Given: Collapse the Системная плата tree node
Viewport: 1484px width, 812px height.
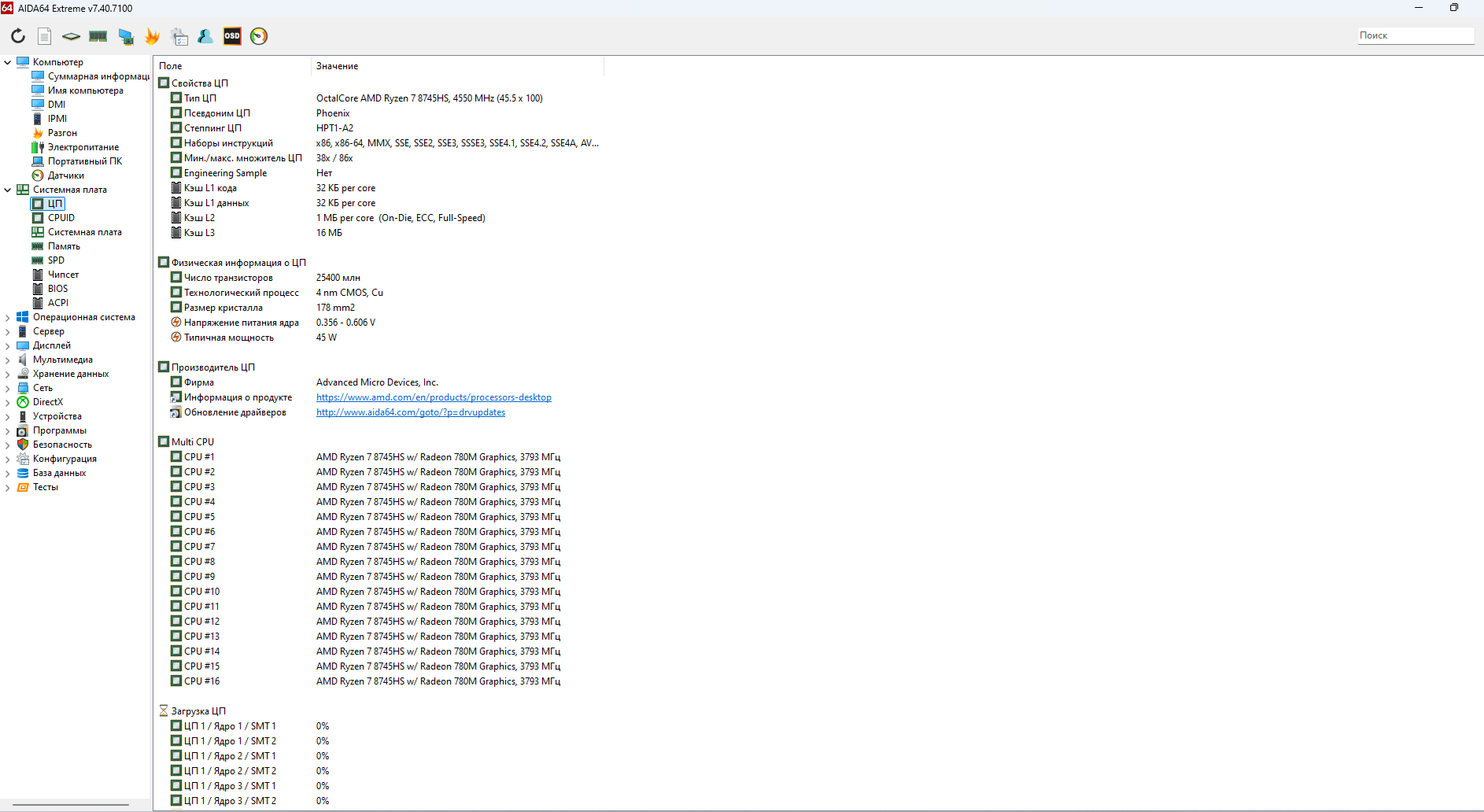Looking at the screenshot, I should (x=8, y=190).
